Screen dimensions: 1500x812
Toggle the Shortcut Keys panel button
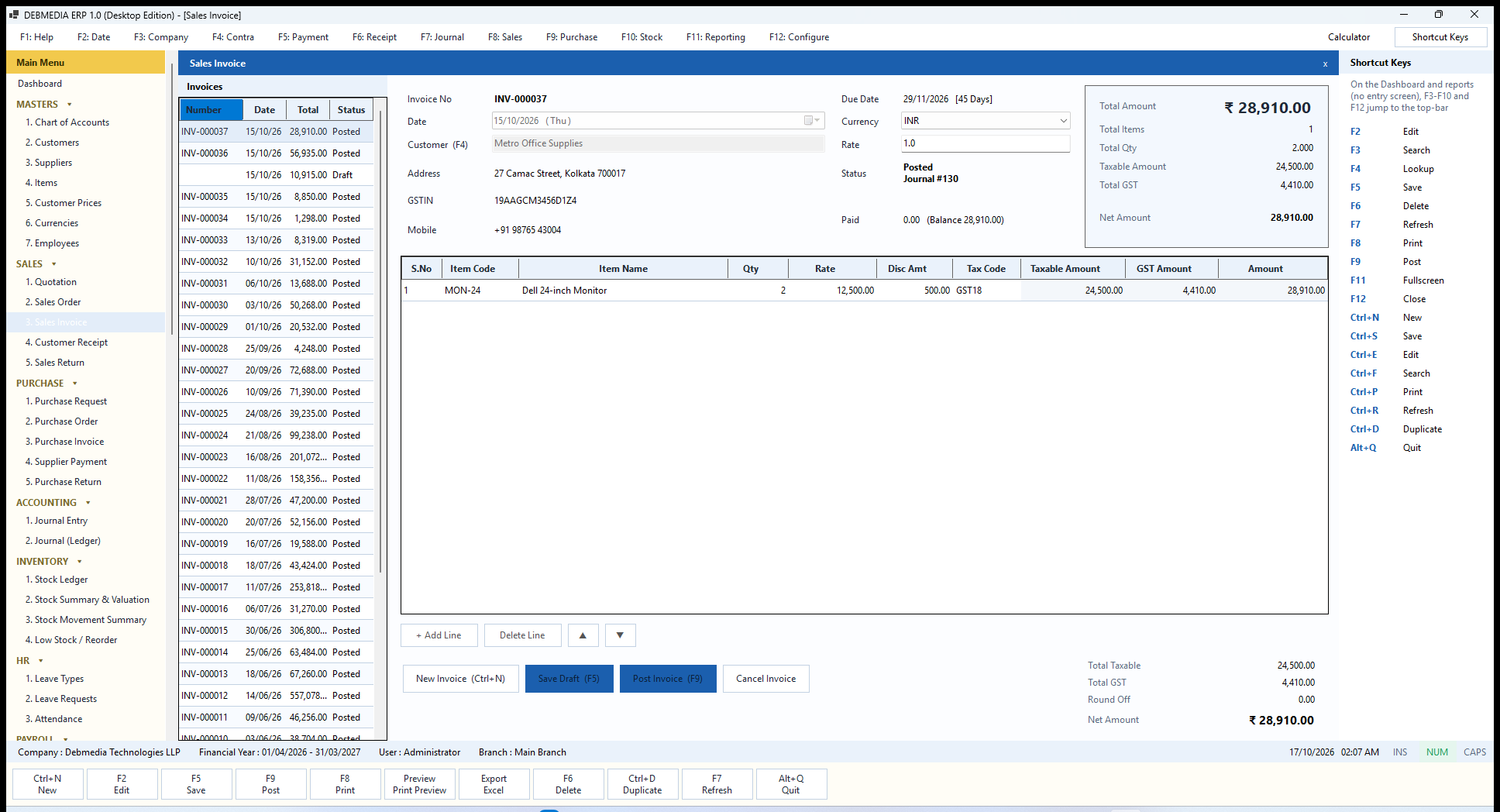1440,37
